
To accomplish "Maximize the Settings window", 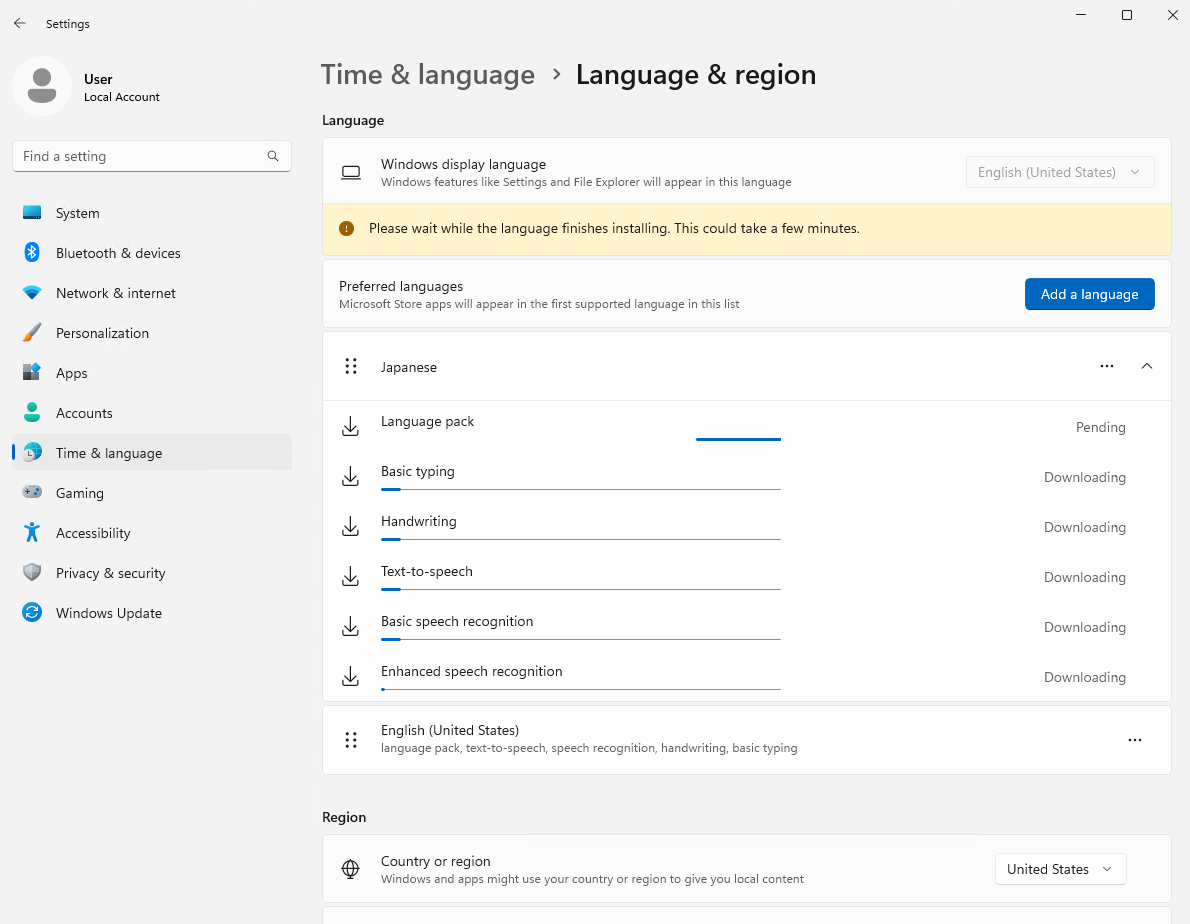I will pyautogui.click(x=1126, y=15).
